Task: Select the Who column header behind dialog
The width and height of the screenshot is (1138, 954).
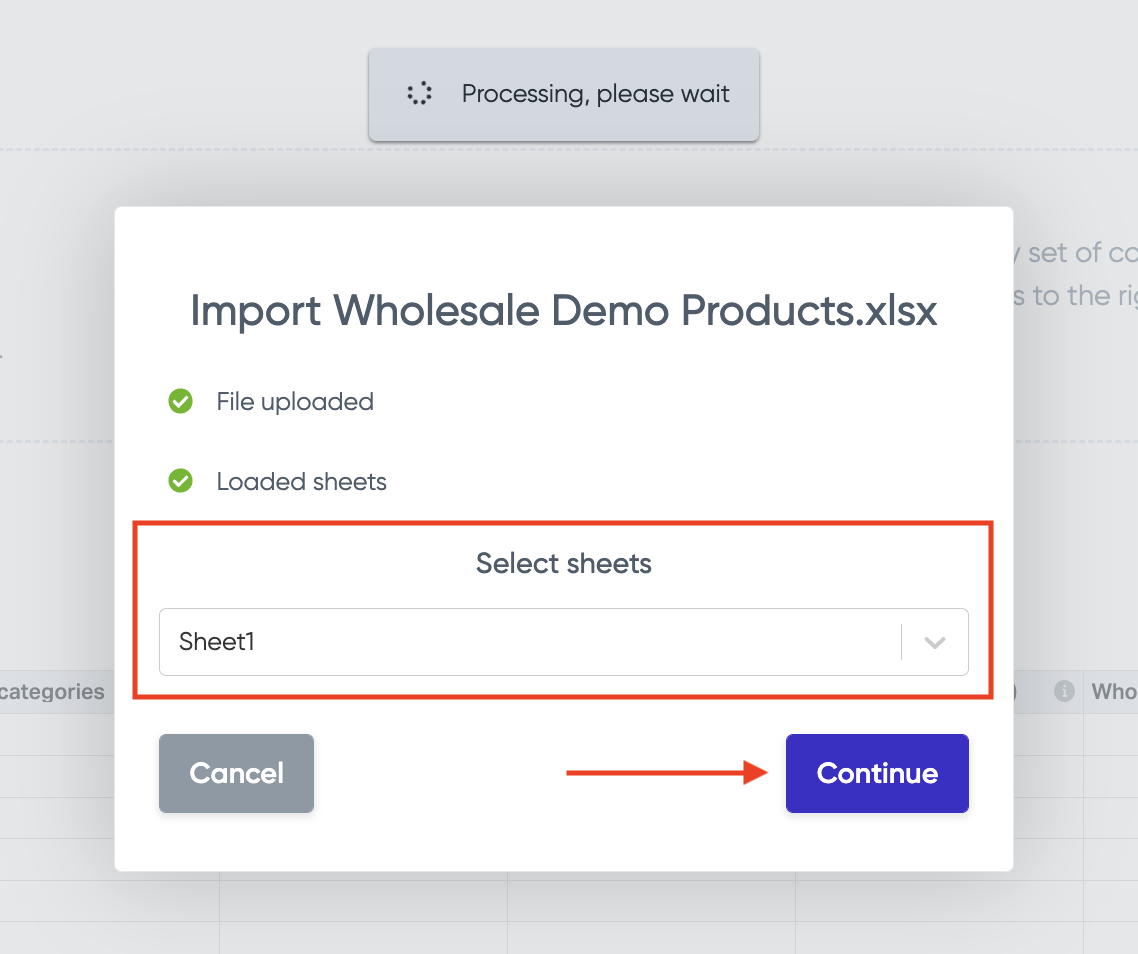Action: (1114, 691)
